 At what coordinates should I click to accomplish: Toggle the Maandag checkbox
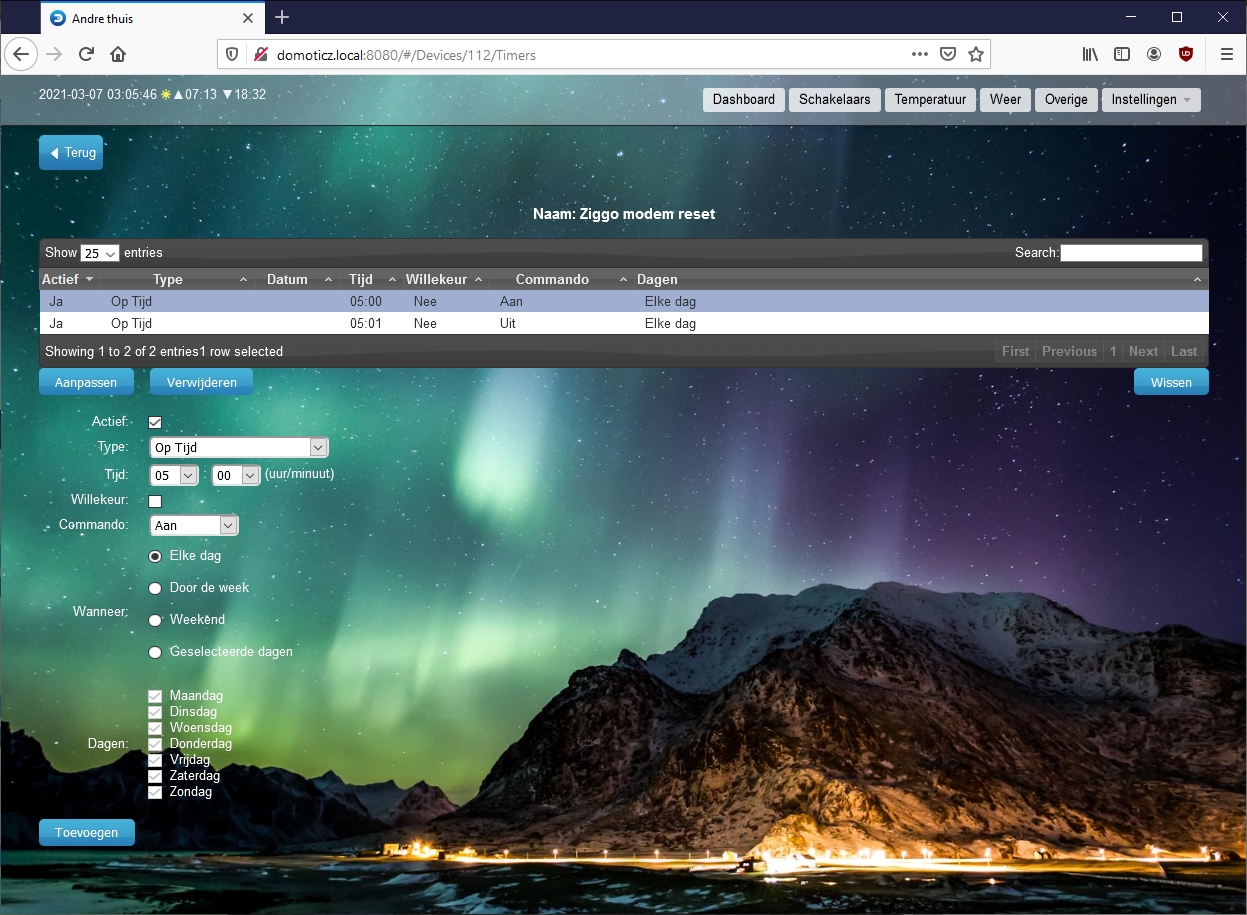pyautogui.click(x=155, y=696)
